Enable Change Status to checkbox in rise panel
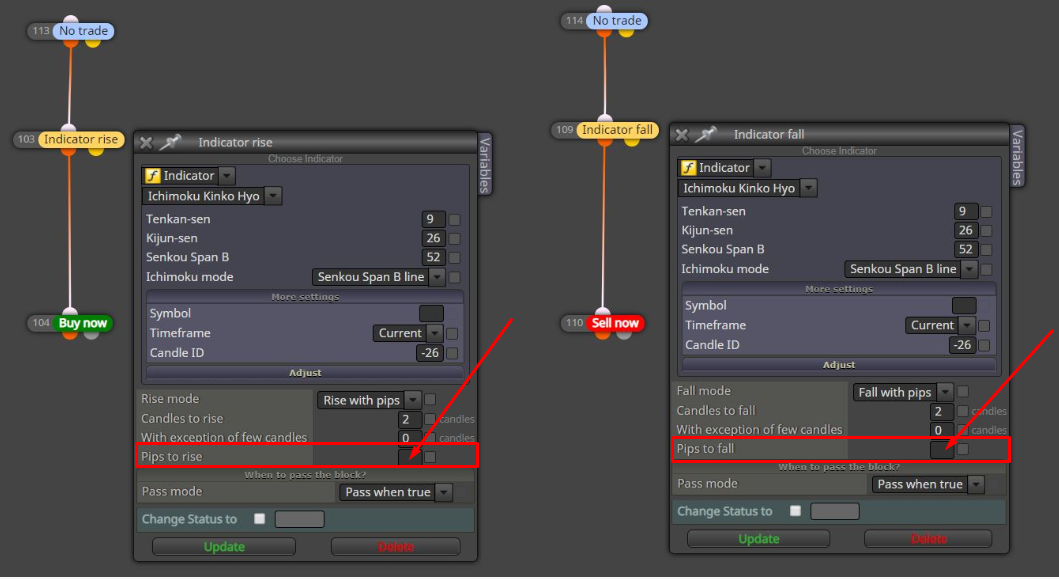 (259, 519)
